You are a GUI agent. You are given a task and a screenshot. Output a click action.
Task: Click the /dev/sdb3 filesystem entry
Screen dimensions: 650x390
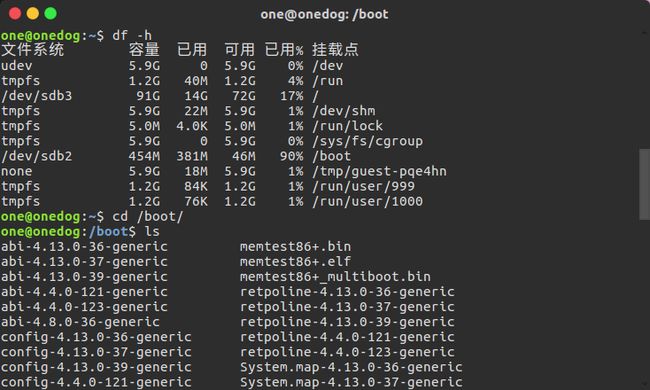click(36, 96)
